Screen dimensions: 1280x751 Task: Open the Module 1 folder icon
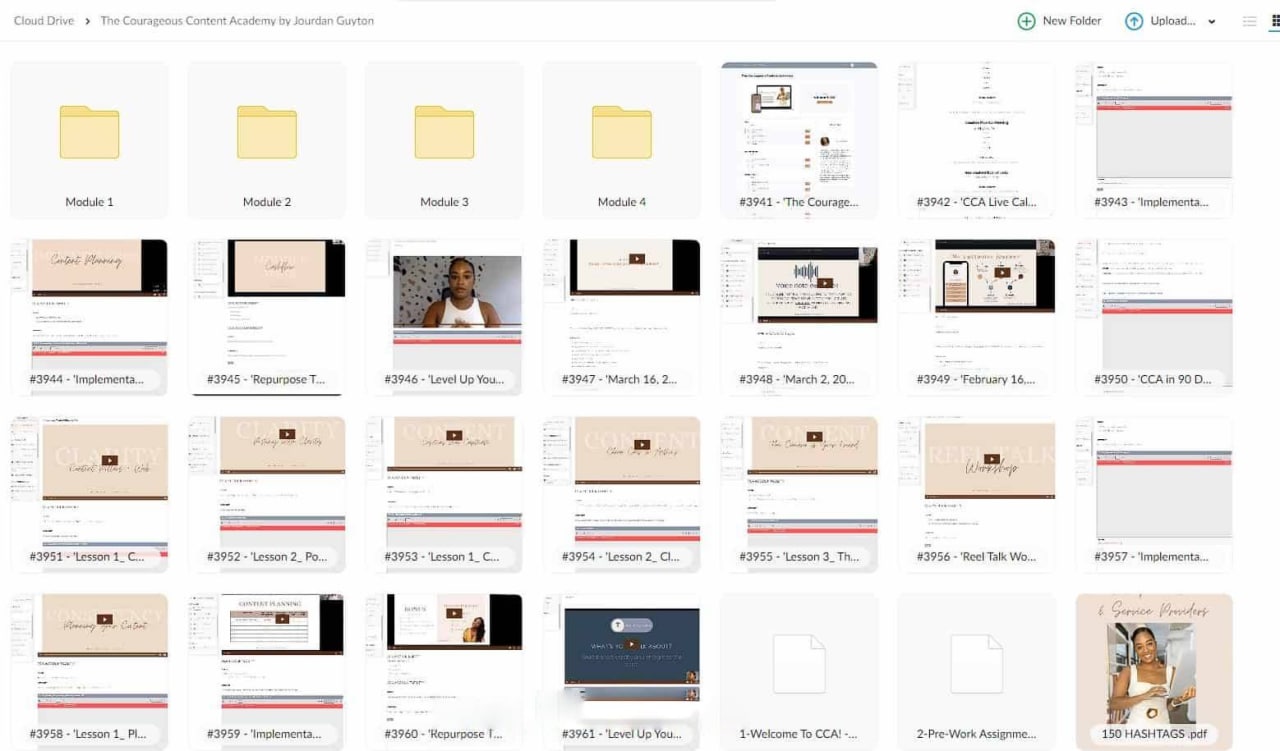89,132
